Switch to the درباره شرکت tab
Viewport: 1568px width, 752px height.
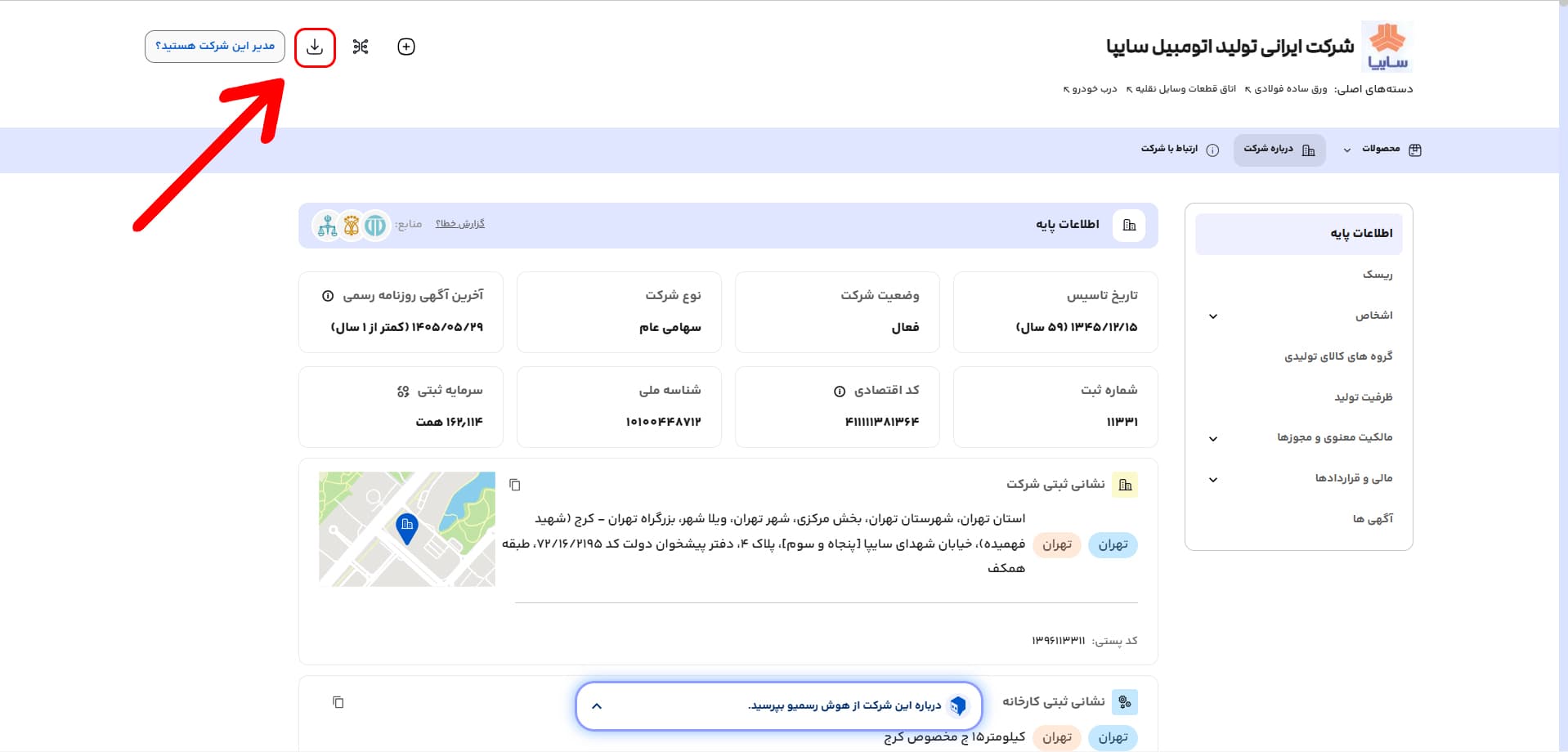pyautogui.click(x=1279, y=150)
